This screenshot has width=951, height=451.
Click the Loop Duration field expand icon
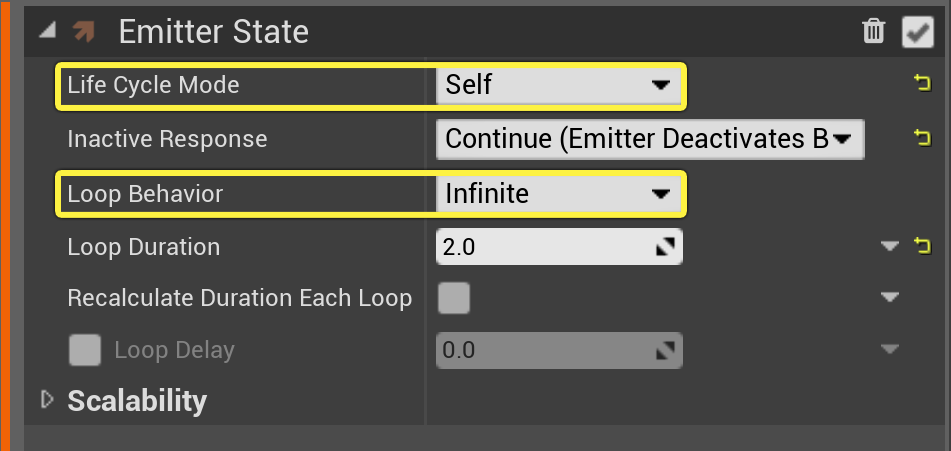pos(665,247)
